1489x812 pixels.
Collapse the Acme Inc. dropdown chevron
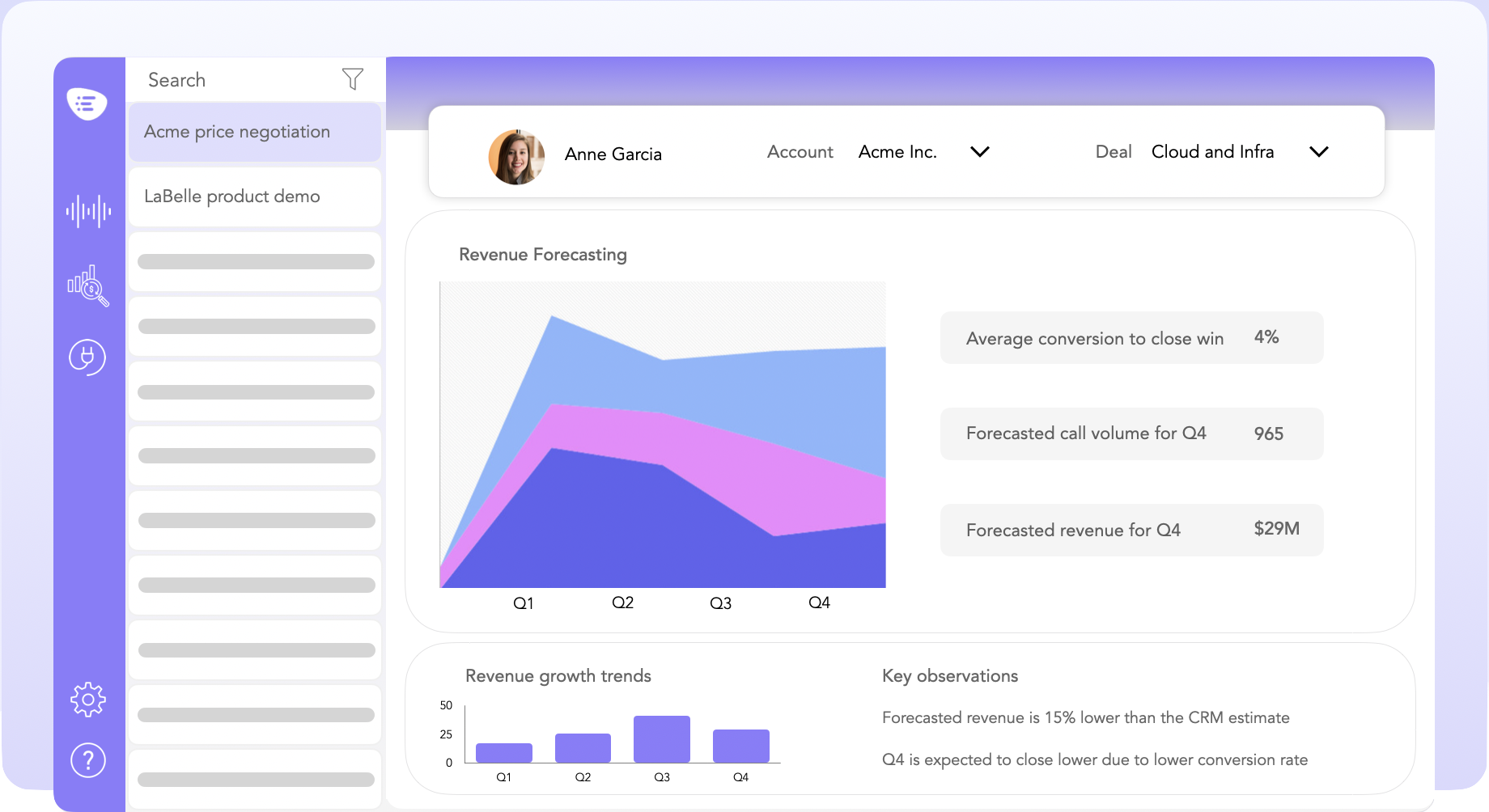[979, 151]
